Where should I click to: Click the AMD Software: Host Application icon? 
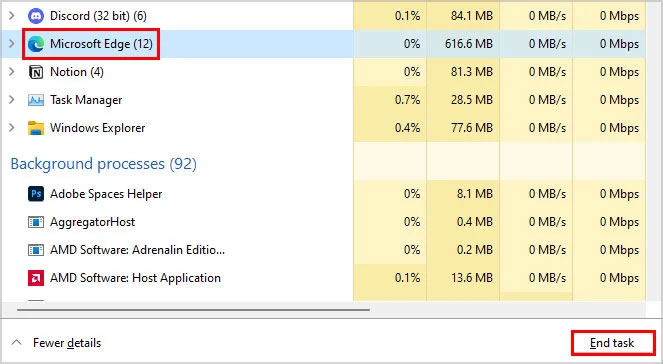(x=36, y=278)
